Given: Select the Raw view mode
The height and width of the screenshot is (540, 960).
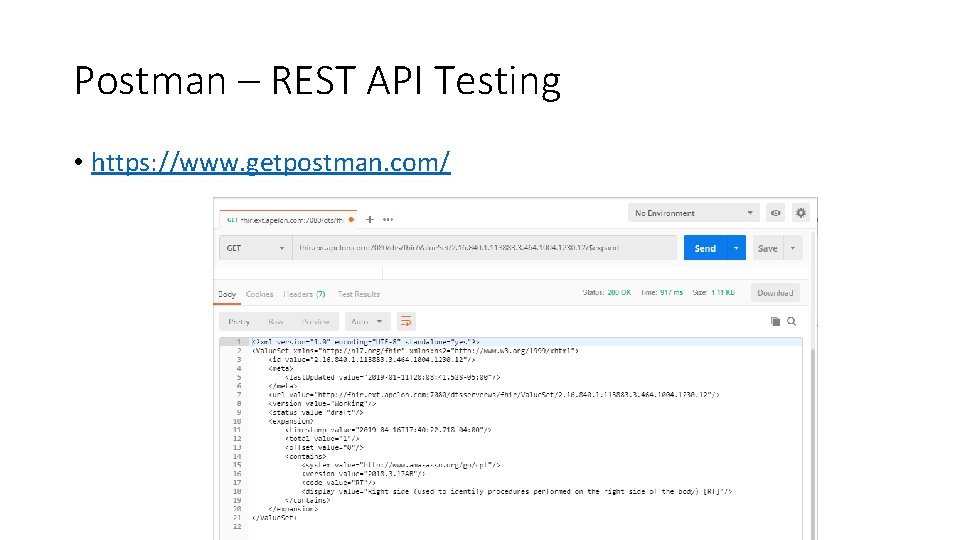Looking at the screenshot, I should pyautogui.click(x=276, y=321).
